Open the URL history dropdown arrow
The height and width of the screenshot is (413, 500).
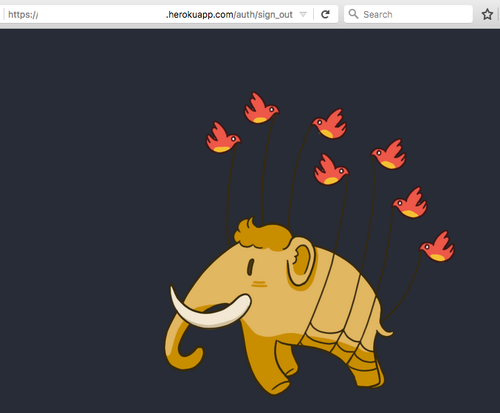303,14
